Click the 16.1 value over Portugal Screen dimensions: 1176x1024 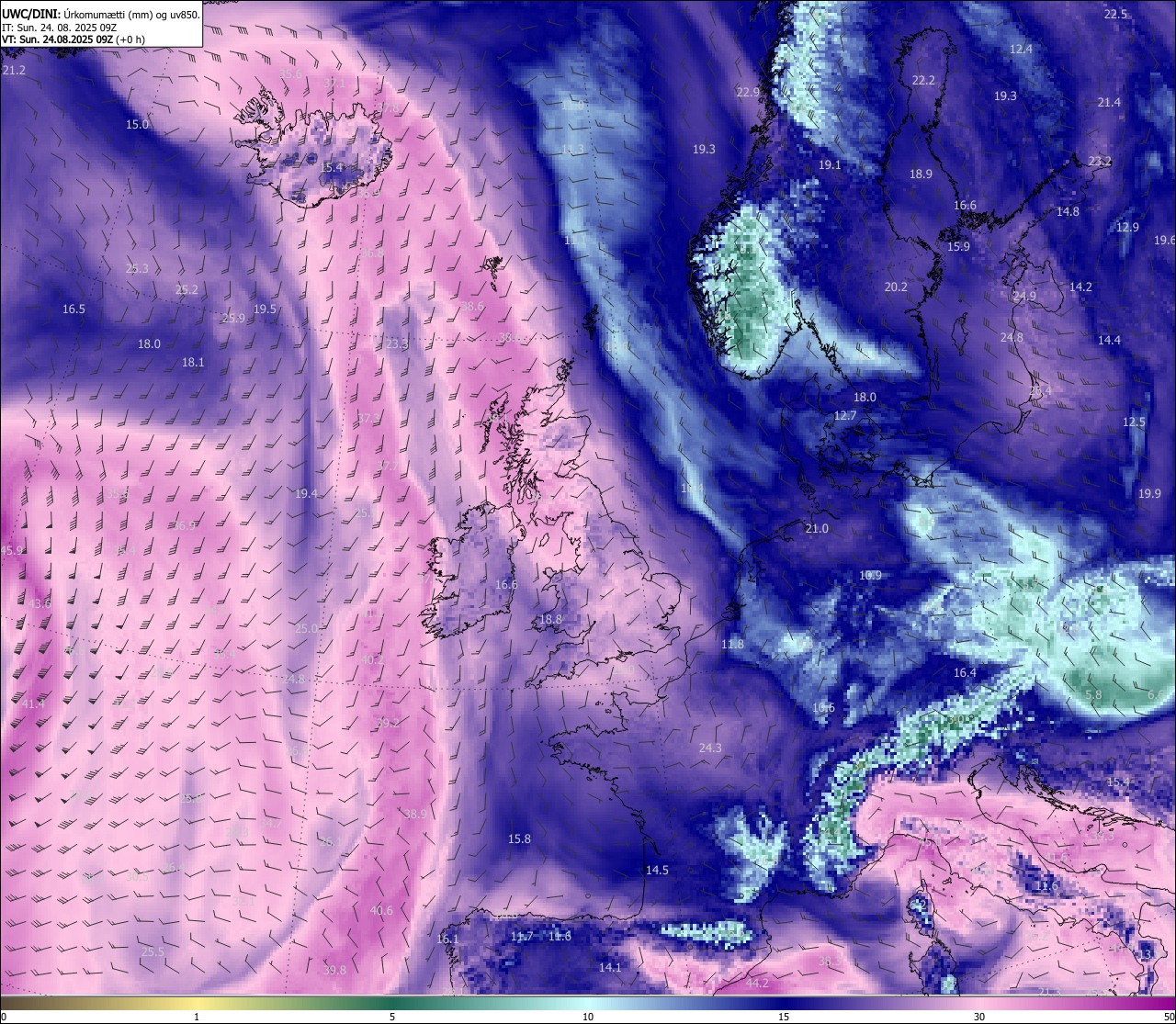coord(447,940)
